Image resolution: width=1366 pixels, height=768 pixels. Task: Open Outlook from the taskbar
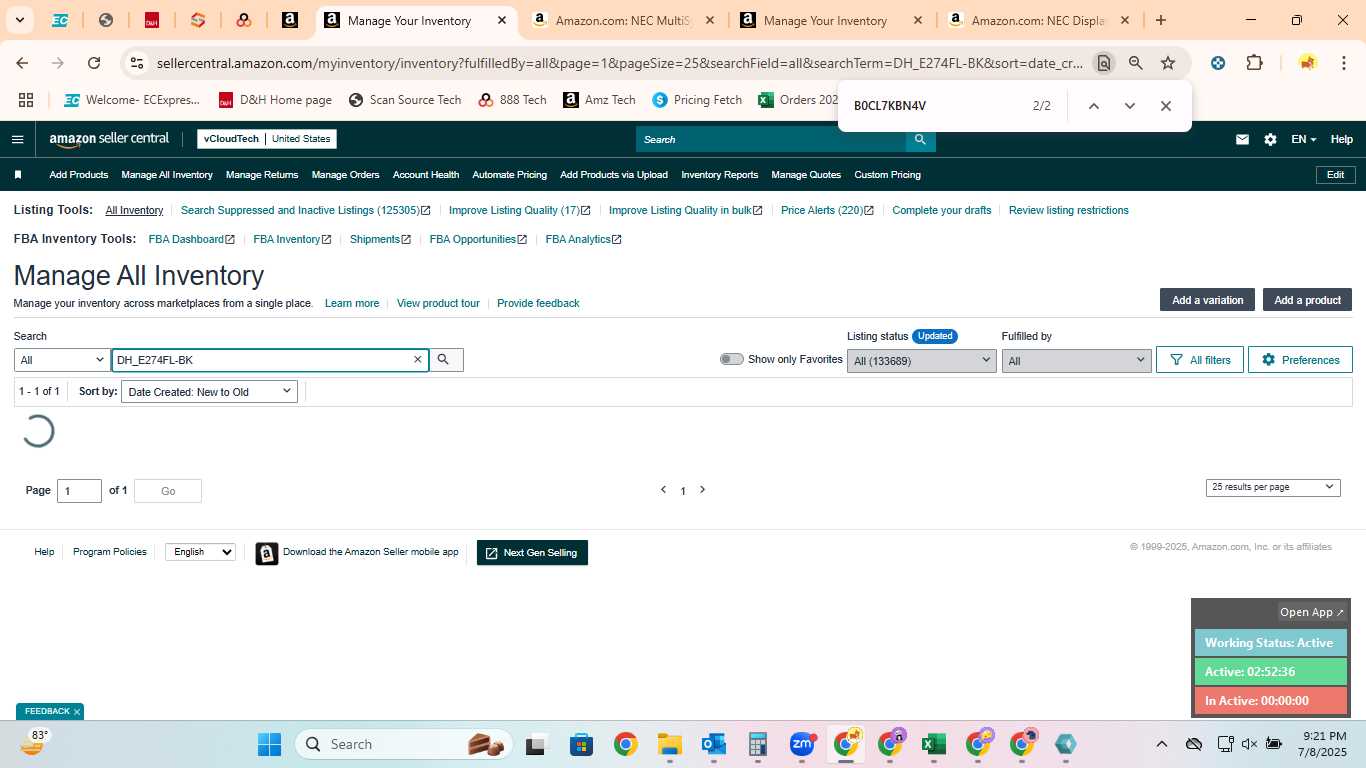713,744
